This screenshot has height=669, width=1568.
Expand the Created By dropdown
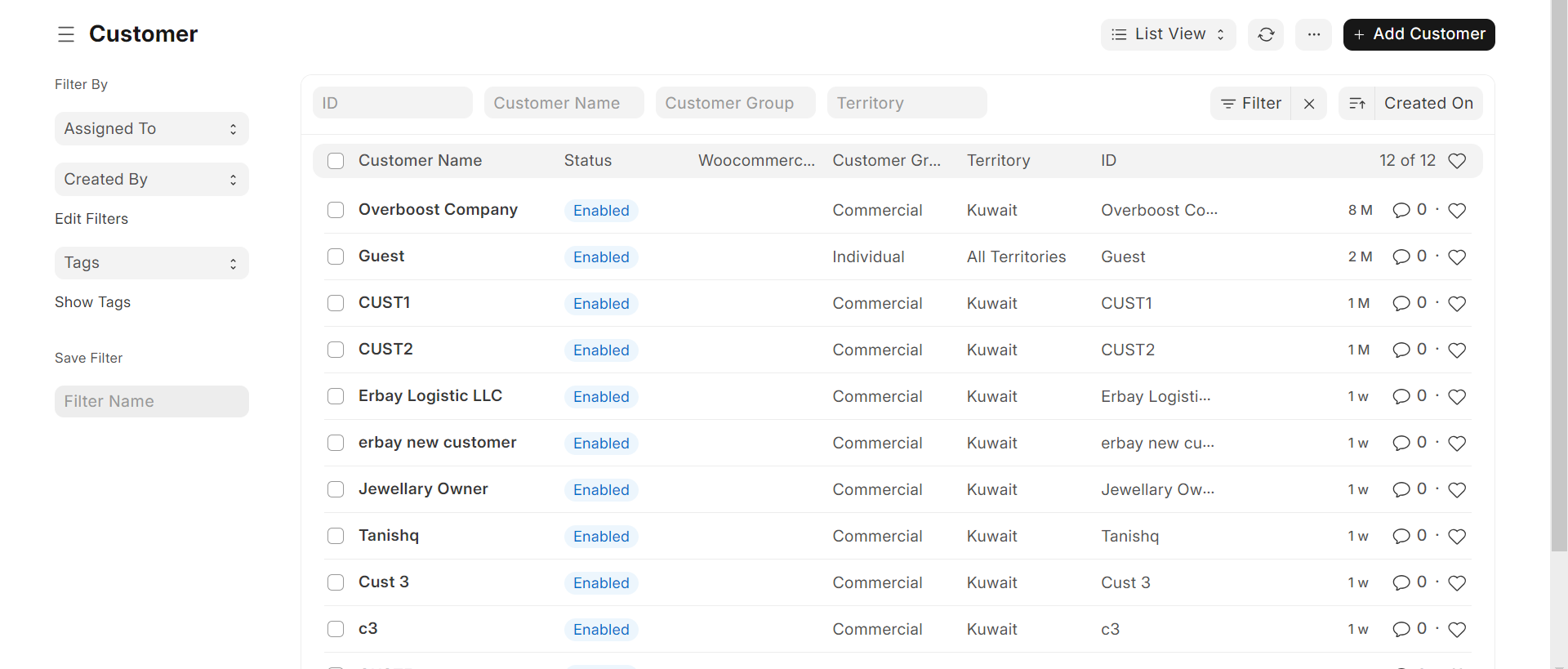152,180
